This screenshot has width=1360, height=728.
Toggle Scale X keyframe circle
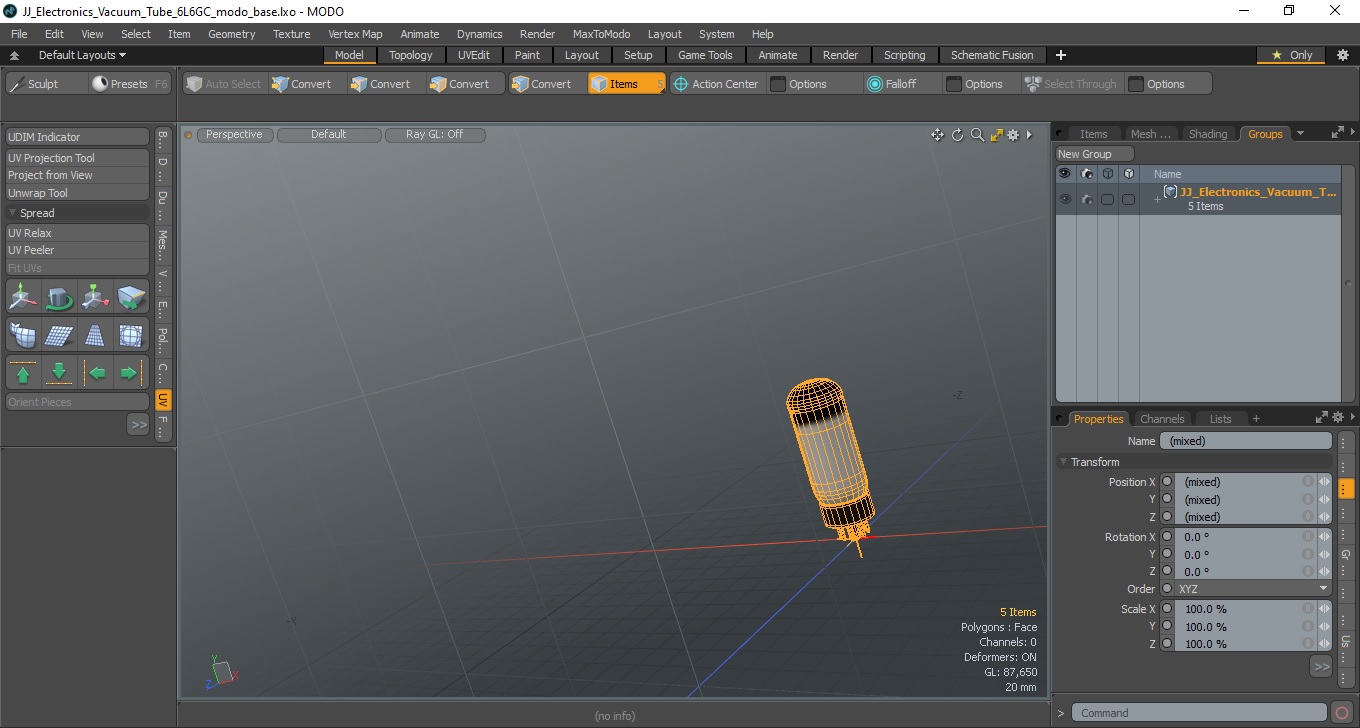(x=1167, y=609)
